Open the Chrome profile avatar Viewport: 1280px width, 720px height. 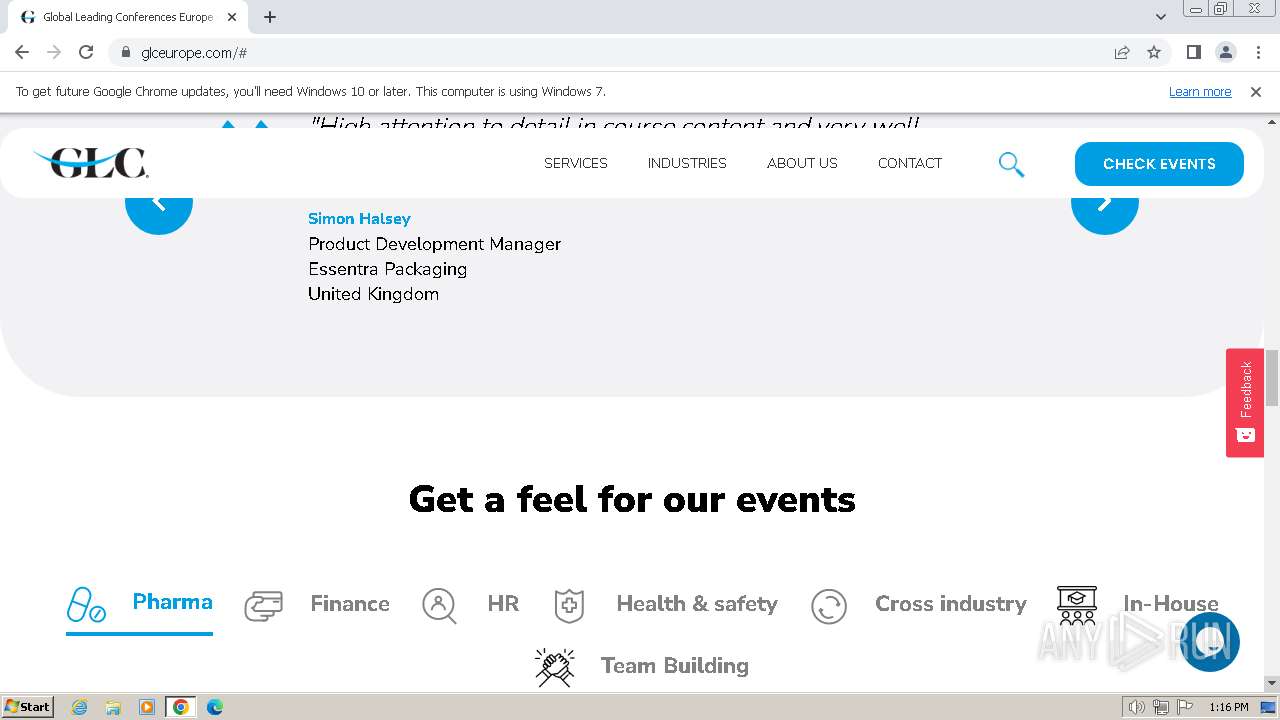coord(1226,52)
